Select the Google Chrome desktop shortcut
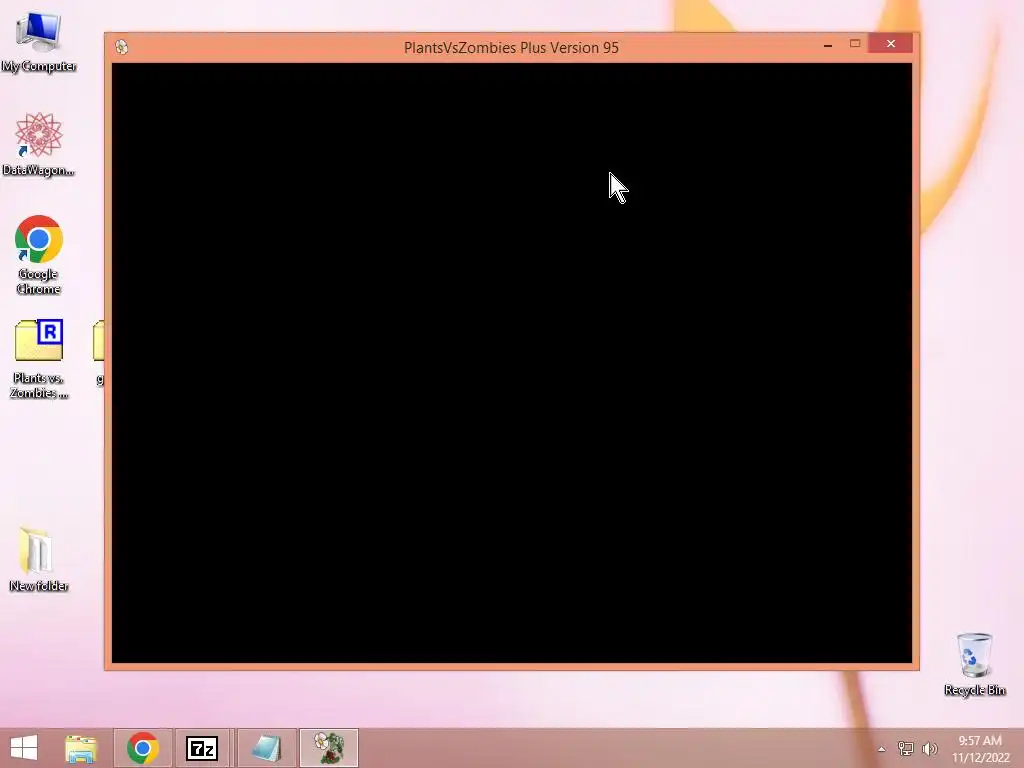 pos(39,255)
